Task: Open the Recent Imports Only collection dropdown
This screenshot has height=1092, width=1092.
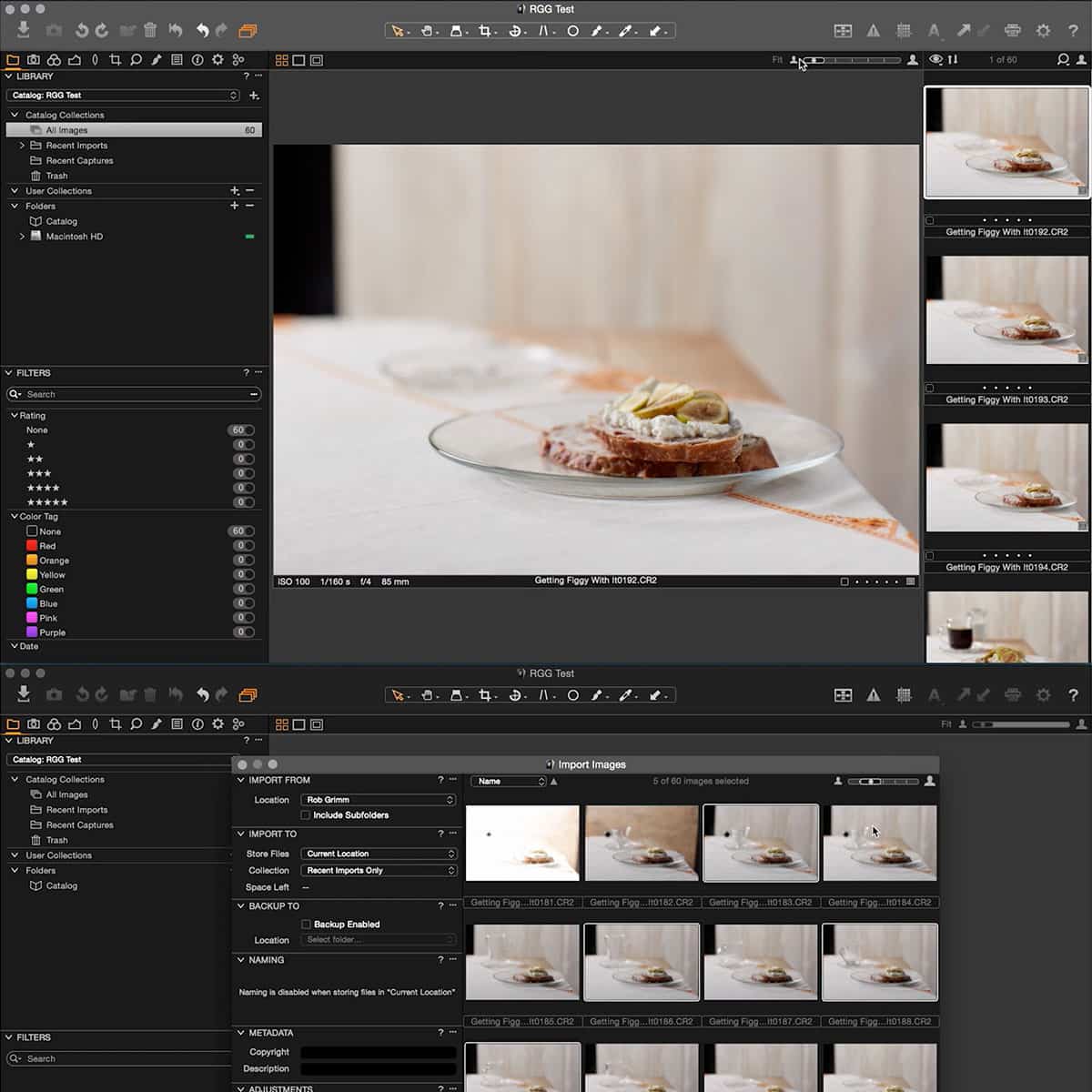Action: point(378,870)
